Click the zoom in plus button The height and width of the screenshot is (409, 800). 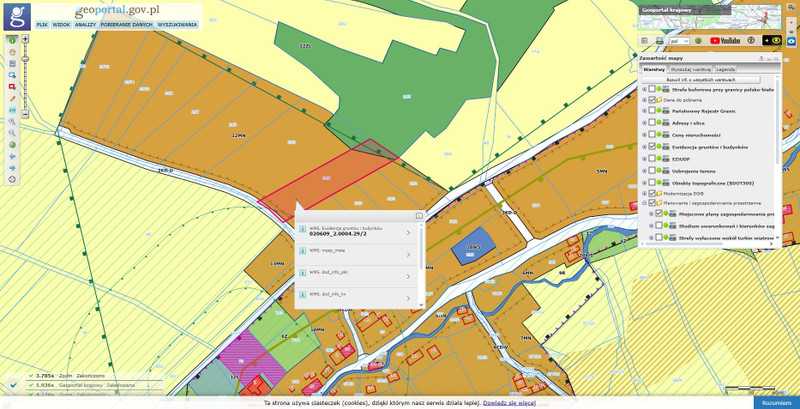(x=25, y=38)
